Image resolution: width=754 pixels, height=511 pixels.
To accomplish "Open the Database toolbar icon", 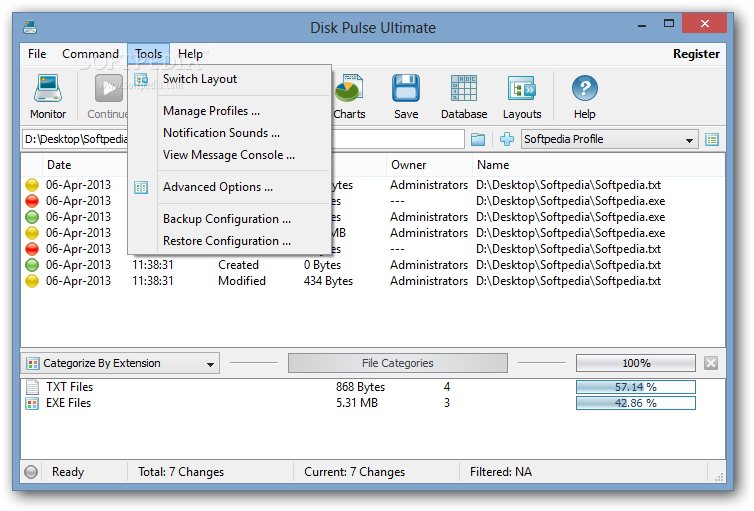I will [x=464, y=88].
